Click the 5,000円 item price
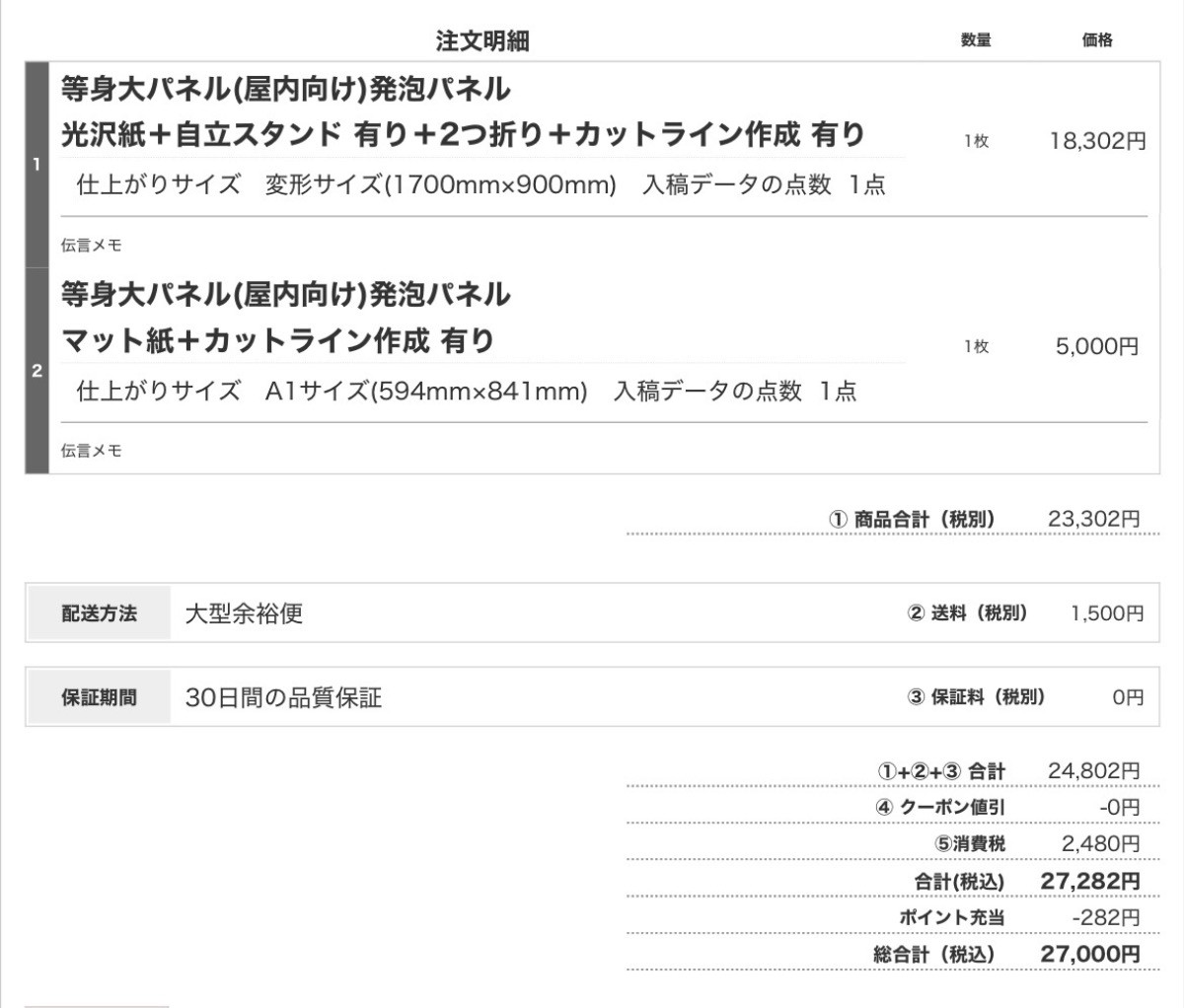The height and width of the screenshot is (1008, 1184). [x=1097, y=346]
